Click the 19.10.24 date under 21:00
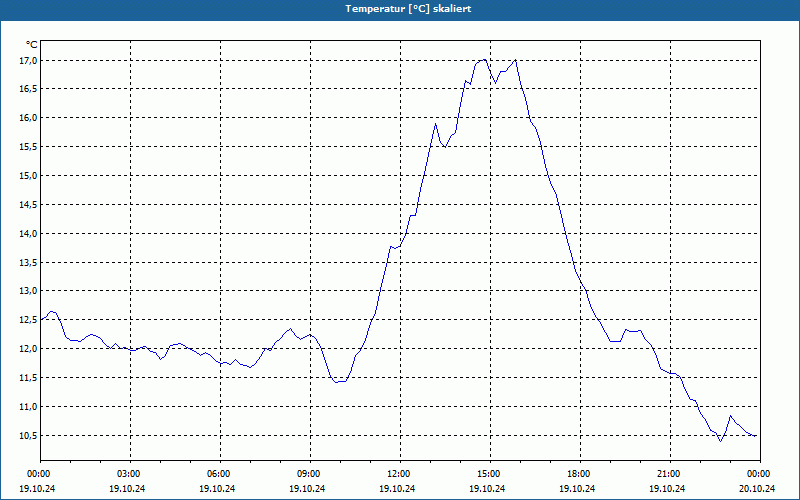Screen dimensions: 800x500 (x=667, y=488)
